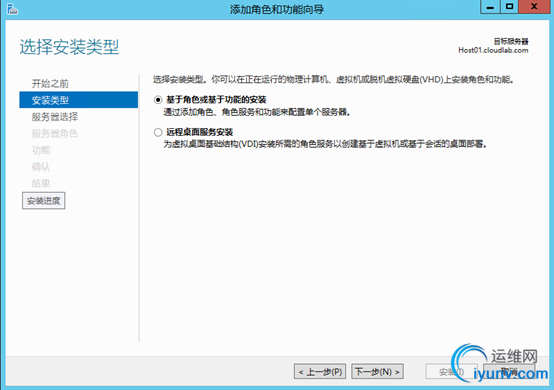The height and width of the screenshot is (390, 554).
Task: Click the 目标服务器 label
Action: point(511,41)
